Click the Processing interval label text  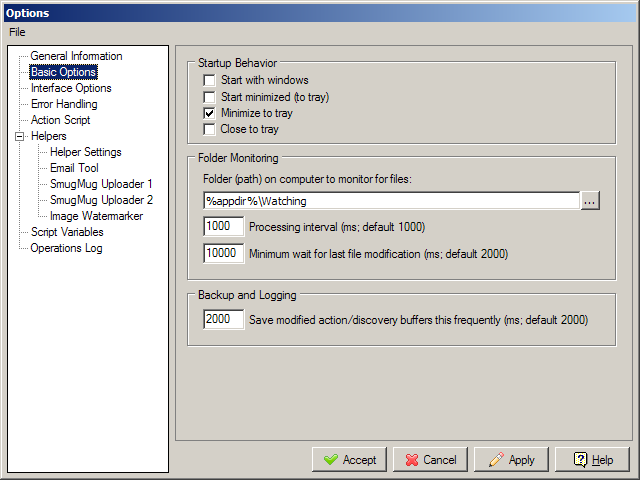(x=337, y=227)
